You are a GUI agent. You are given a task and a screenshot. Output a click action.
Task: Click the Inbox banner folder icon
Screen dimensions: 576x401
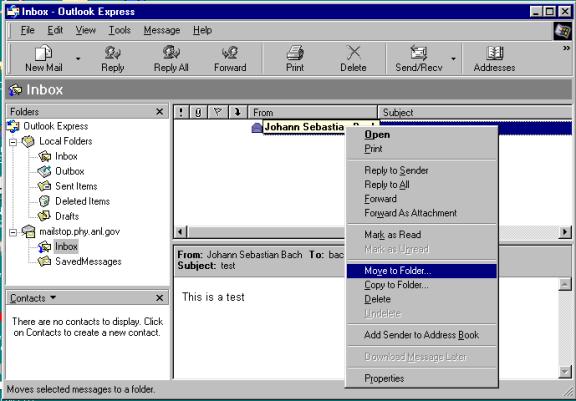pos(16,90)
